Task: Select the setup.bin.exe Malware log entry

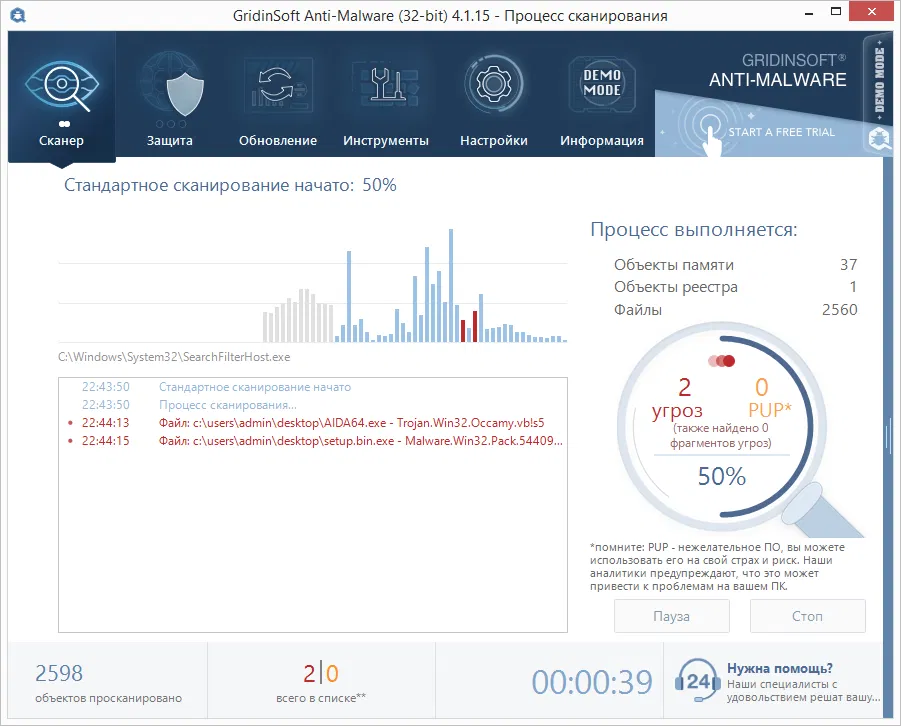Action: 313,441
